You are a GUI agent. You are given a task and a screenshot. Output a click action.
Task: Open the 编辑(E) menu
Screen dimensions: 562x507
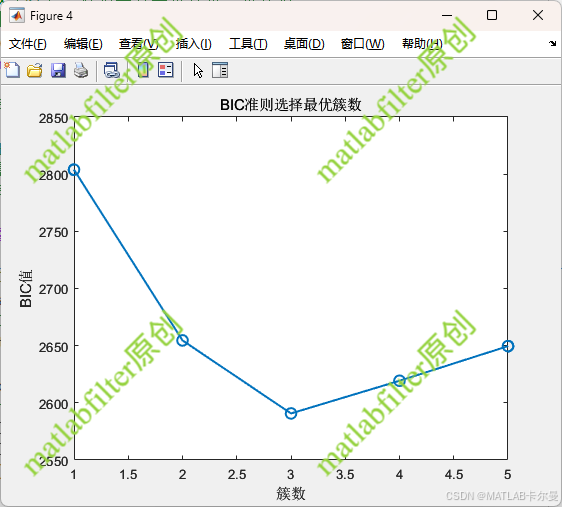pyautogui.click(x=83, y=44)
